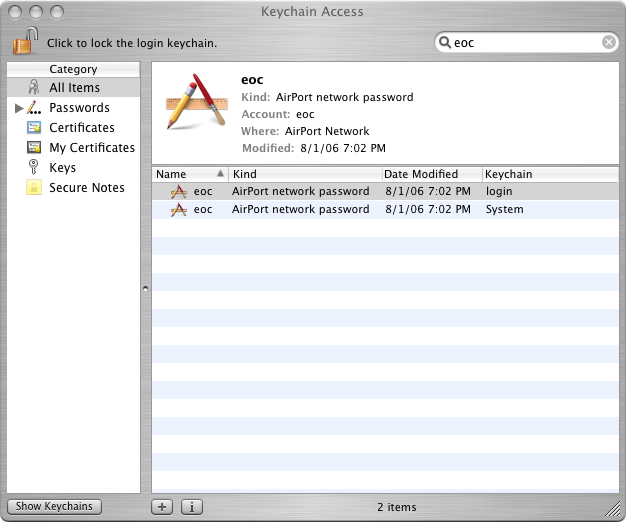Click the Kind detail line in detail pane
The image size is (626, 522).
pos(327,97)
